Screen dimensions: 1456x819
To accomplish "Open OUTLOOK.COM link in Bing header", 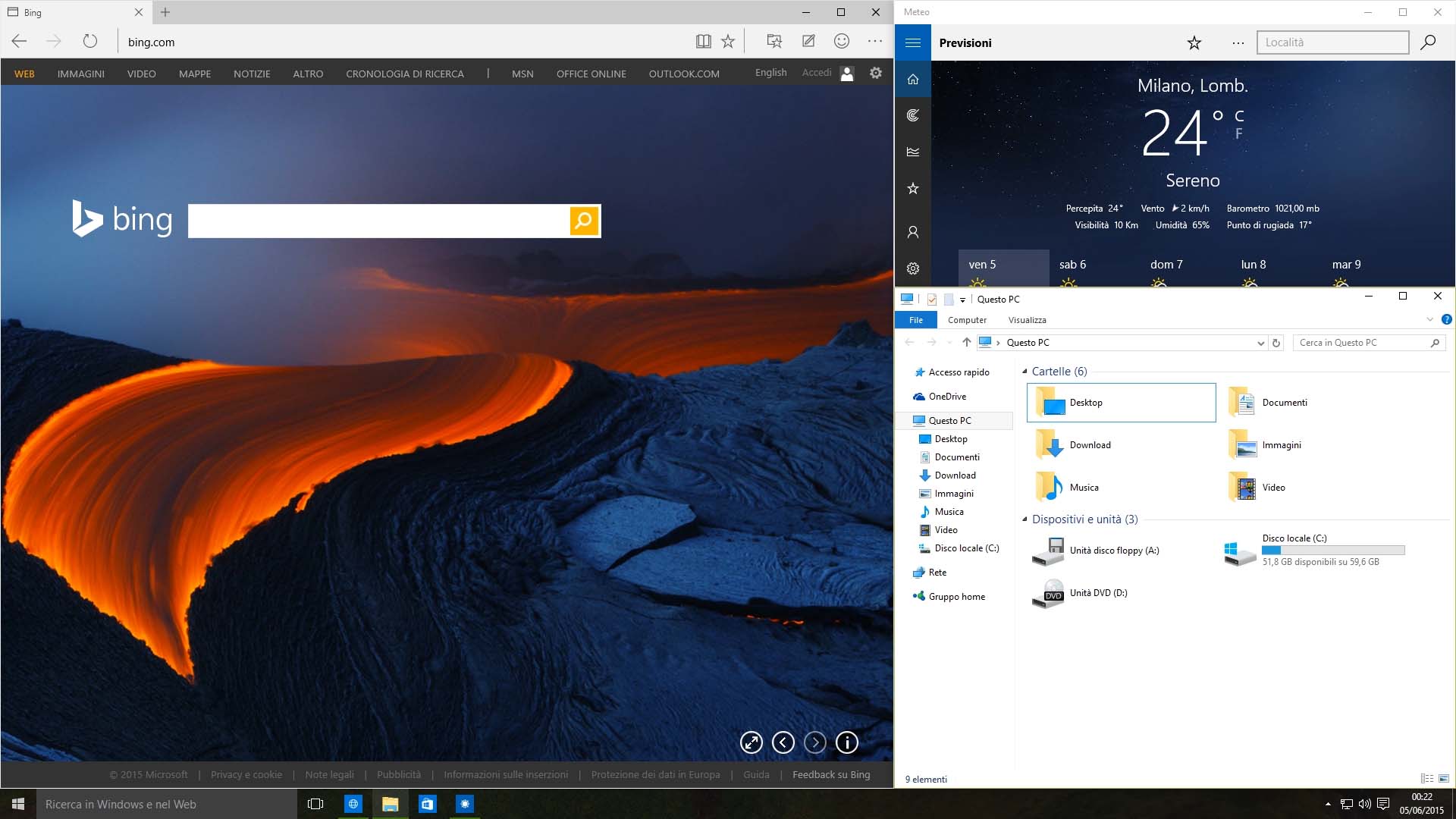I will [x=684, y=74].
